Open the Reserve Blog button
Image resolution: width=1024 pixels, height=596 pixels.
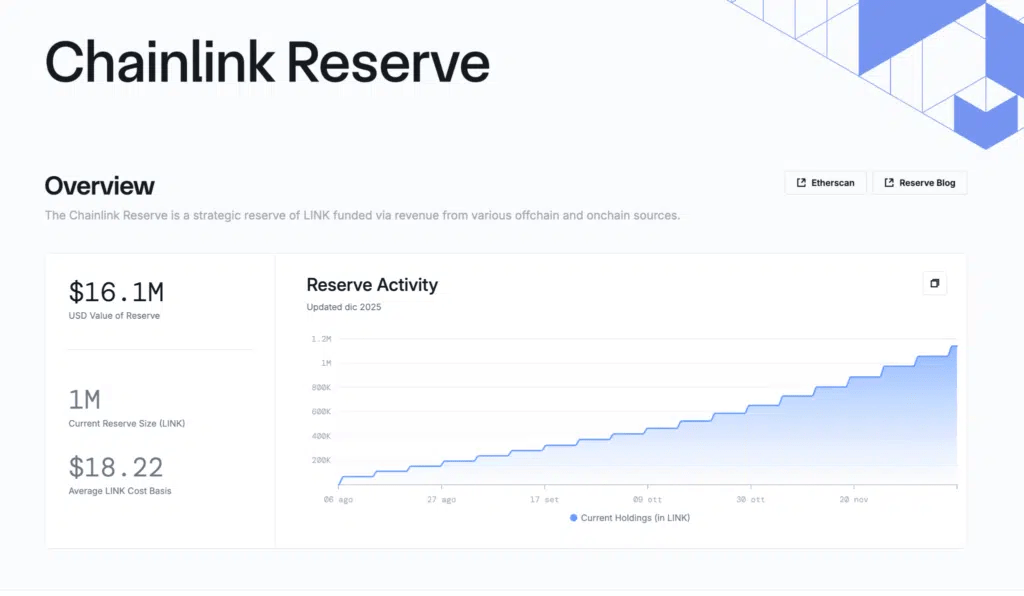(x=920, y=183)
